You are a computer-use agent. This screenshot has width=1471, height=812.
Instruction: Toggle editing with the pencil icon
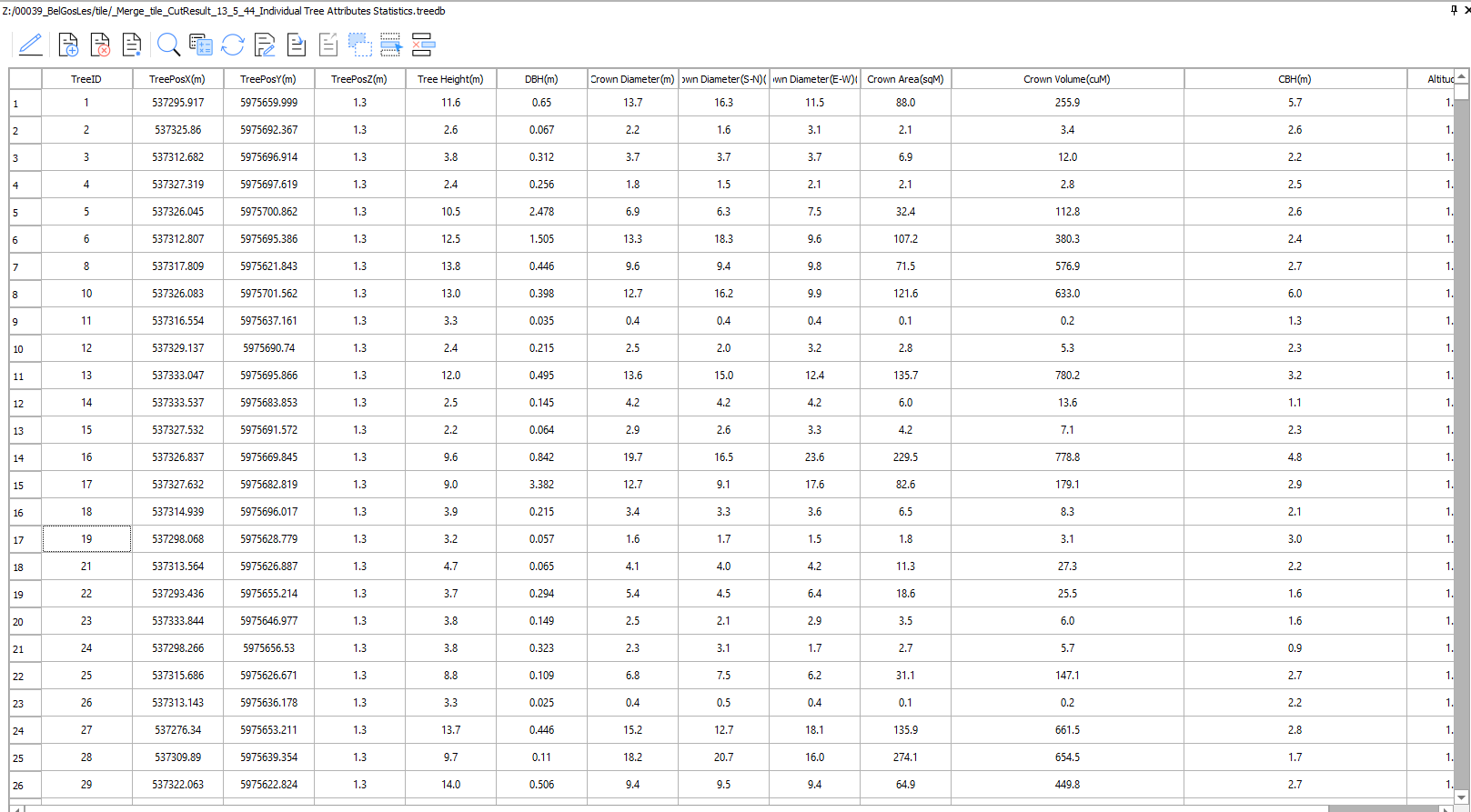(30, 45)
